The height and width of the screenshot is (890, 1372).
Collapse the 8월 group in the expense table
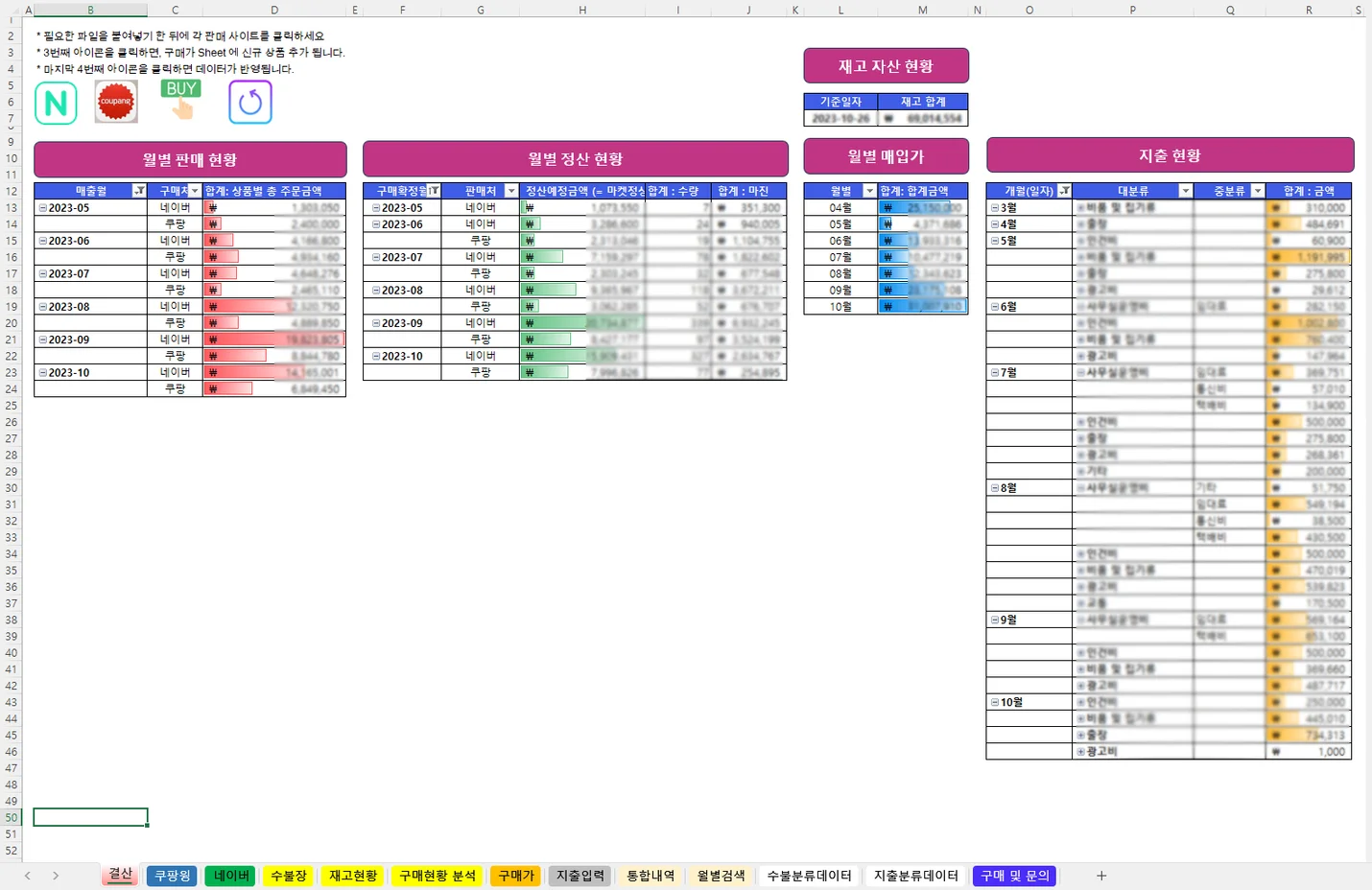995,487
